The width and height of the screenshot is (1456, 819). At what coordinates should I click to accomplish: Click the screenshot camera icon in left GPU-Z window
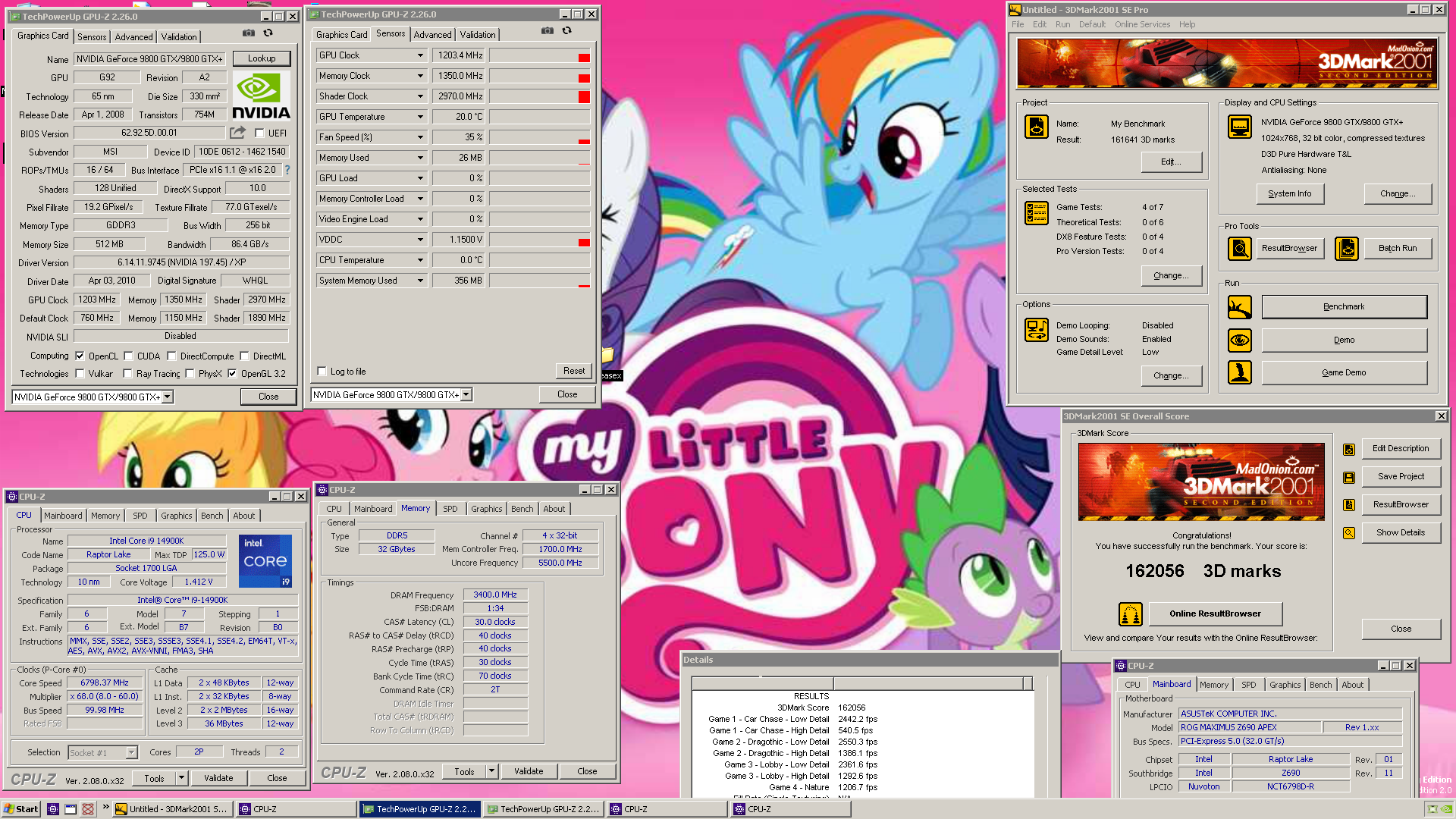pos(248,33)
